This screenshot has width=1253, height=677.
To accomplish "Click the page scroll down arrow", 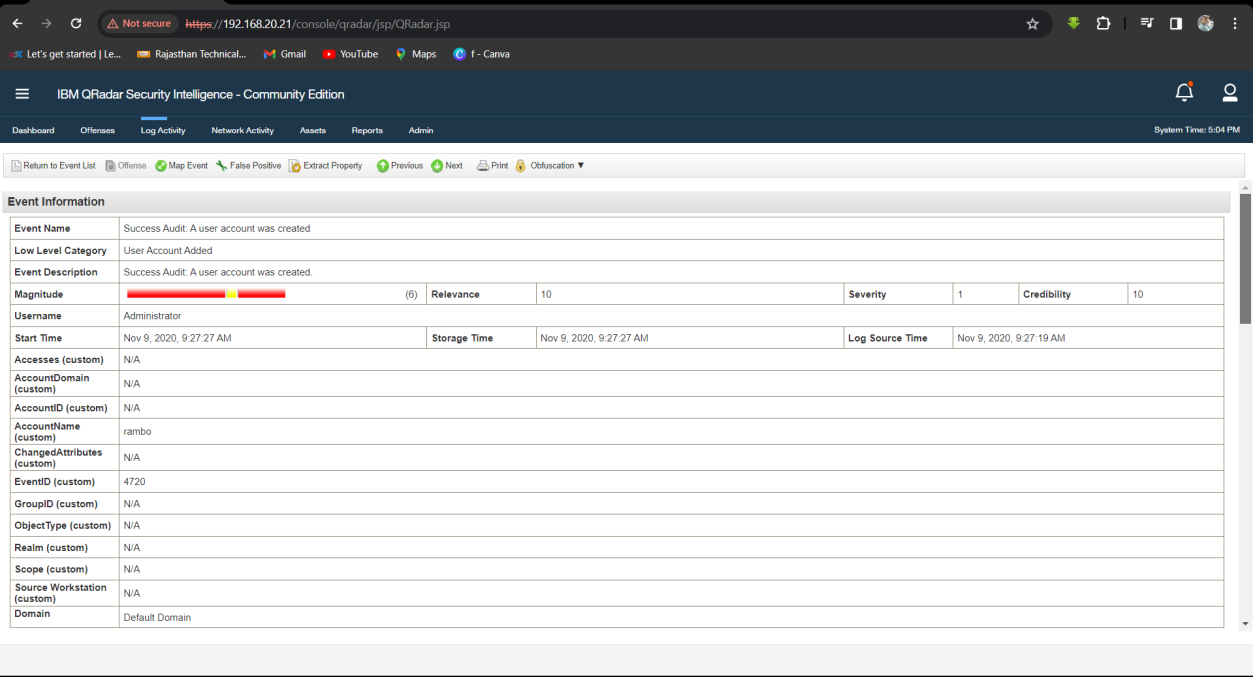I will (1245, 623).
